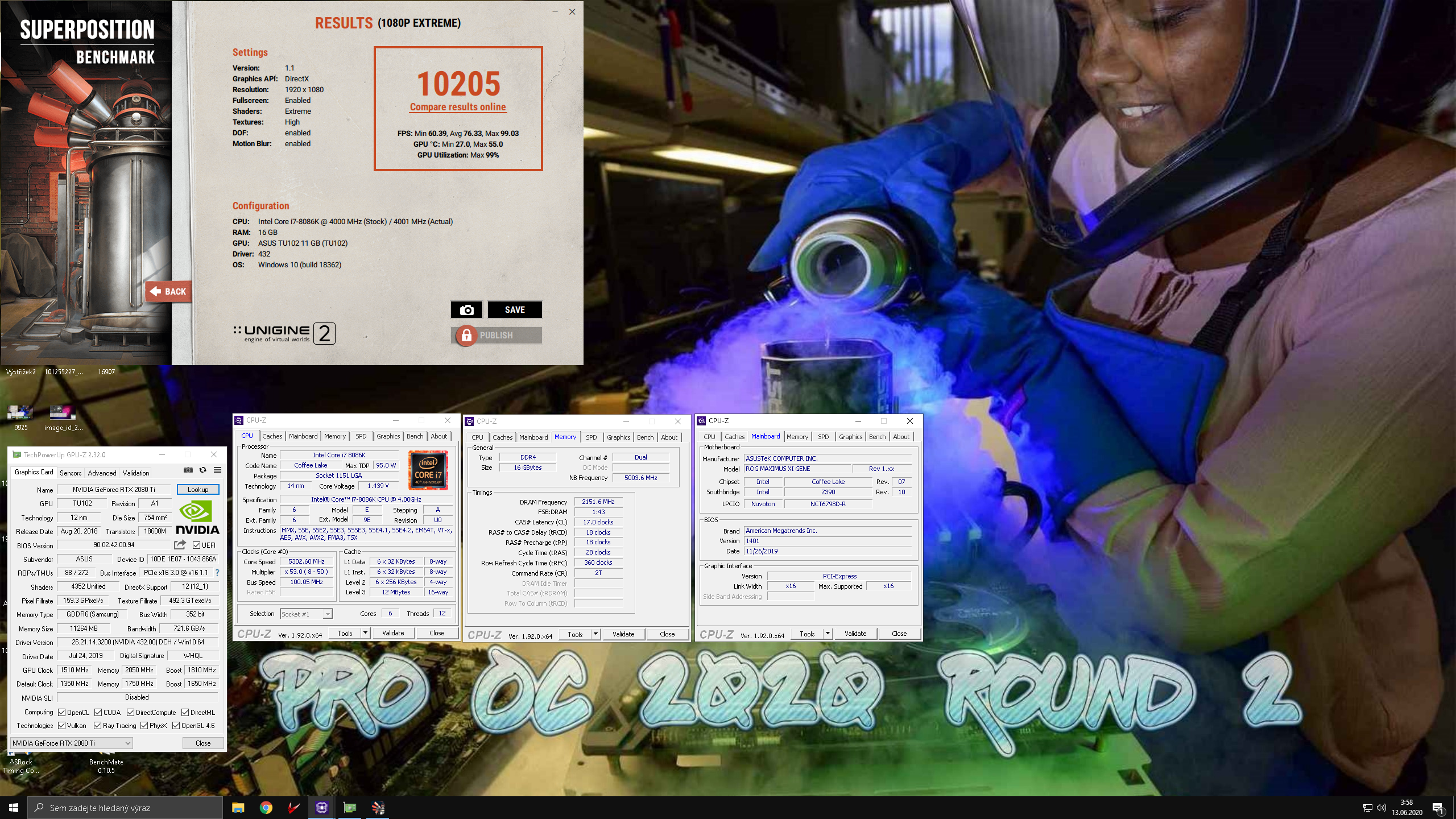Open Caches tab in first CPU-Z window
The height and width of the screenshot is (819, 1456).
(272, 436)
